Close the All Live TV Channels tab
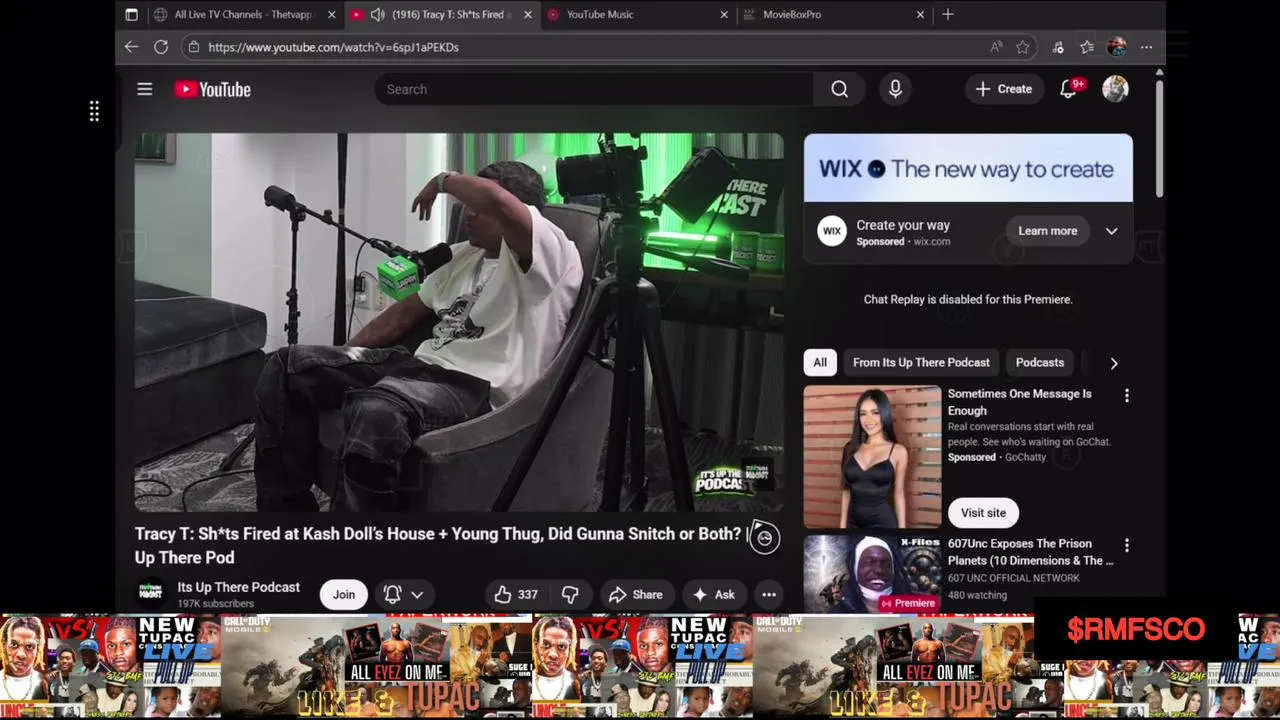The width and height of the screenshot is (1280, 720). [x=332, y=14]
